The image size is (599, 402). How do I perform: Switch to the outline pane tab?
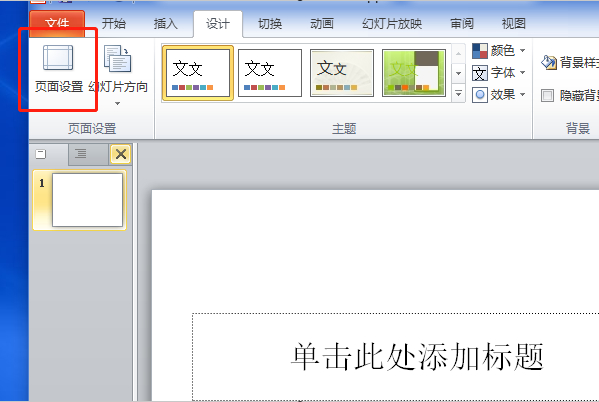click(x=88, y=154)
